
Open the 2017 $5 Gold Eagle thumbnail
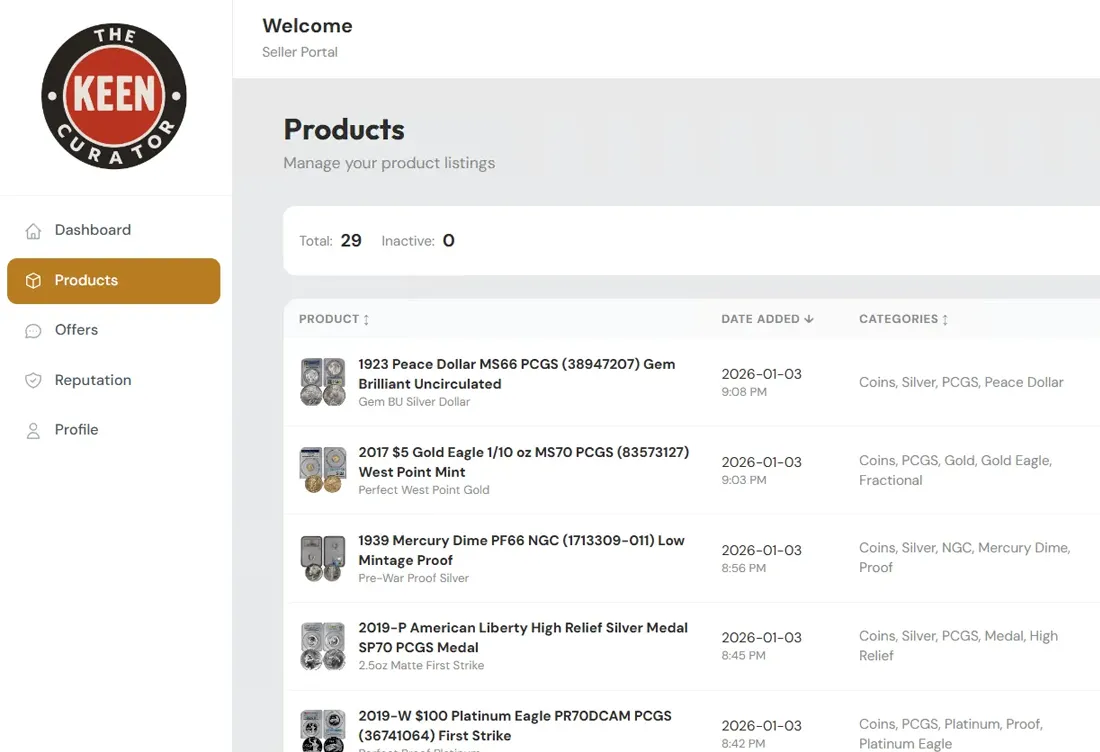pyautogui.click(x=323, y=470)
